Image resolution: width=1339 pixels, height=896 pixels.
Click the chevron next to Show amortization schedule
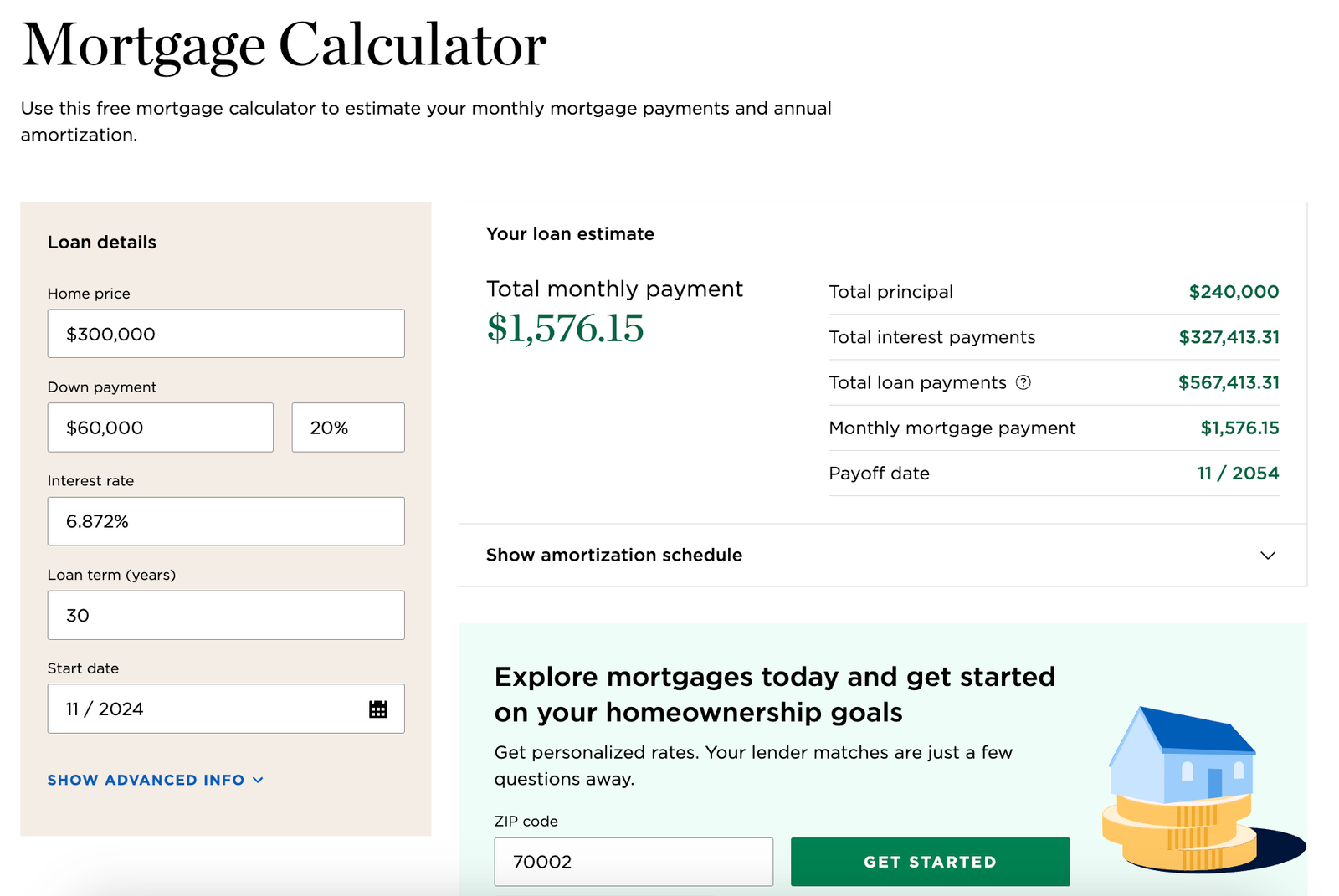[x=1268, y=555]
